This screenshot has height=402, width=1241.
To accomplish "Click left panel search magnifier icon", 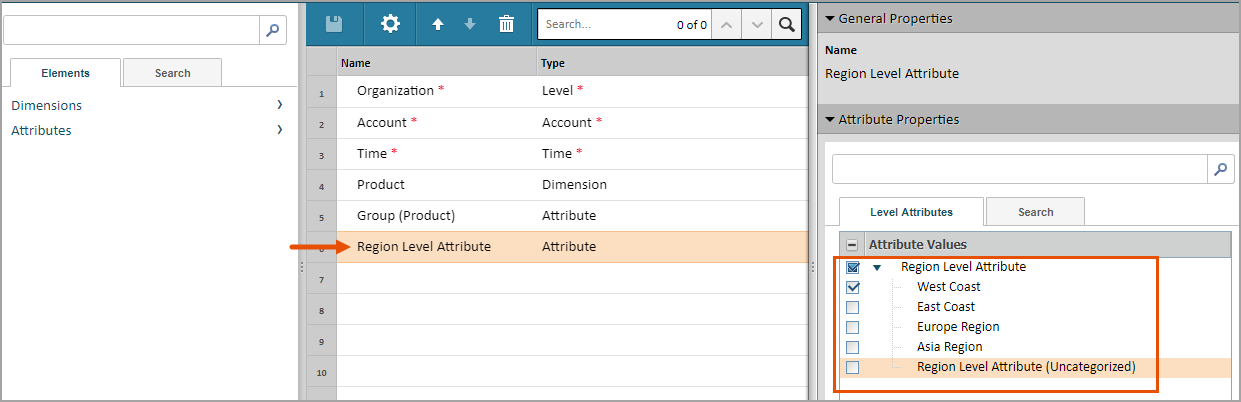I will point(273,30).
